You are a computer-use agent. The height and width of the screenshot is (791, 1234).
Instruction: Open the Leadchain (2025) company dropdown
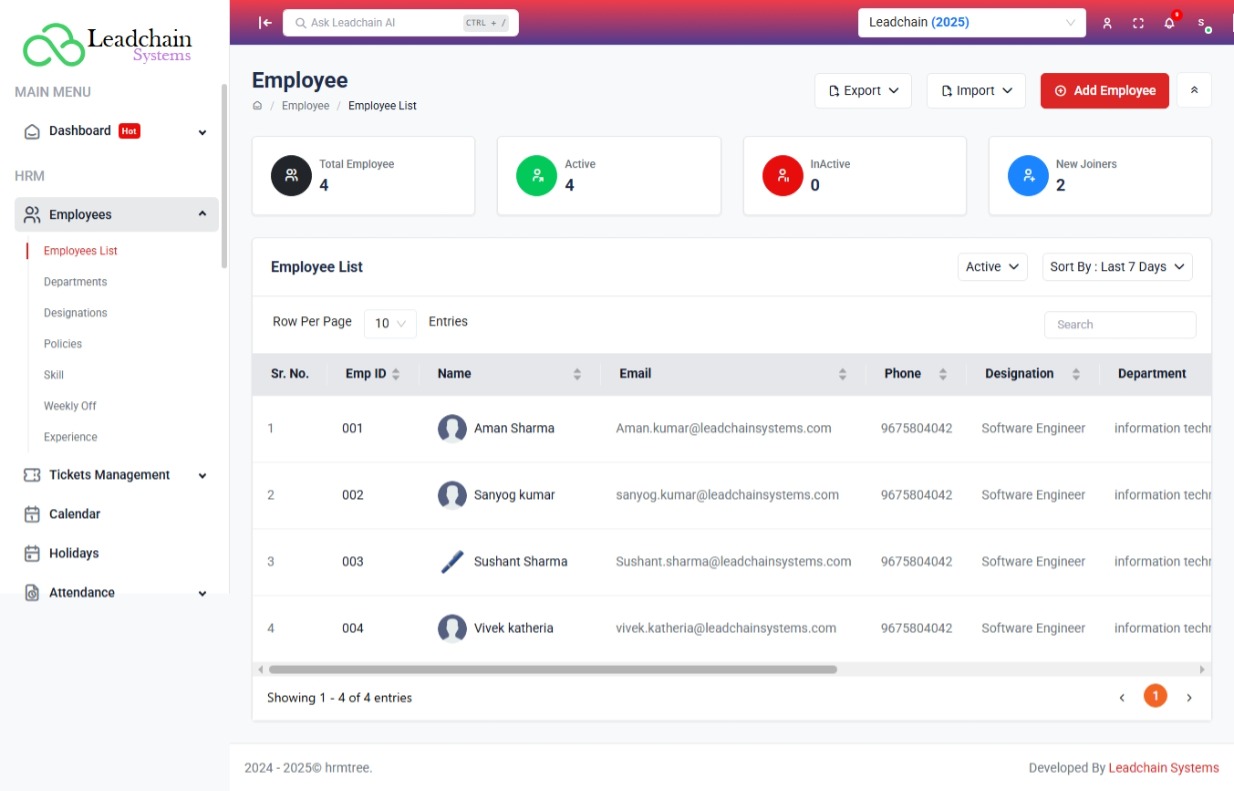pyautogui.click(x=971, y=23)
